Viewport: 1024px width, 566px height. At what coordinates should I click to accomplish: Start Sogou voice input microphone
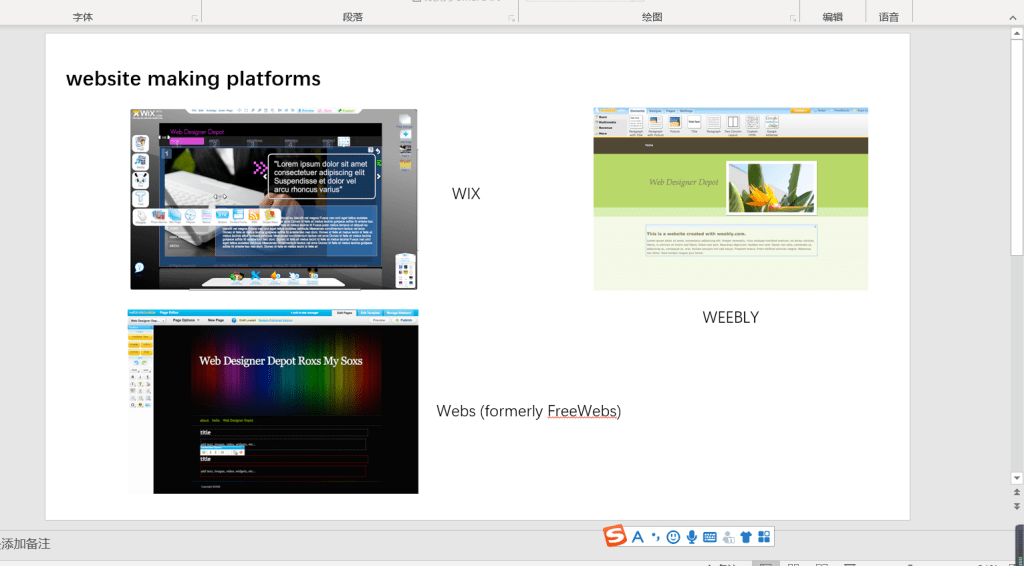[692, 537]
